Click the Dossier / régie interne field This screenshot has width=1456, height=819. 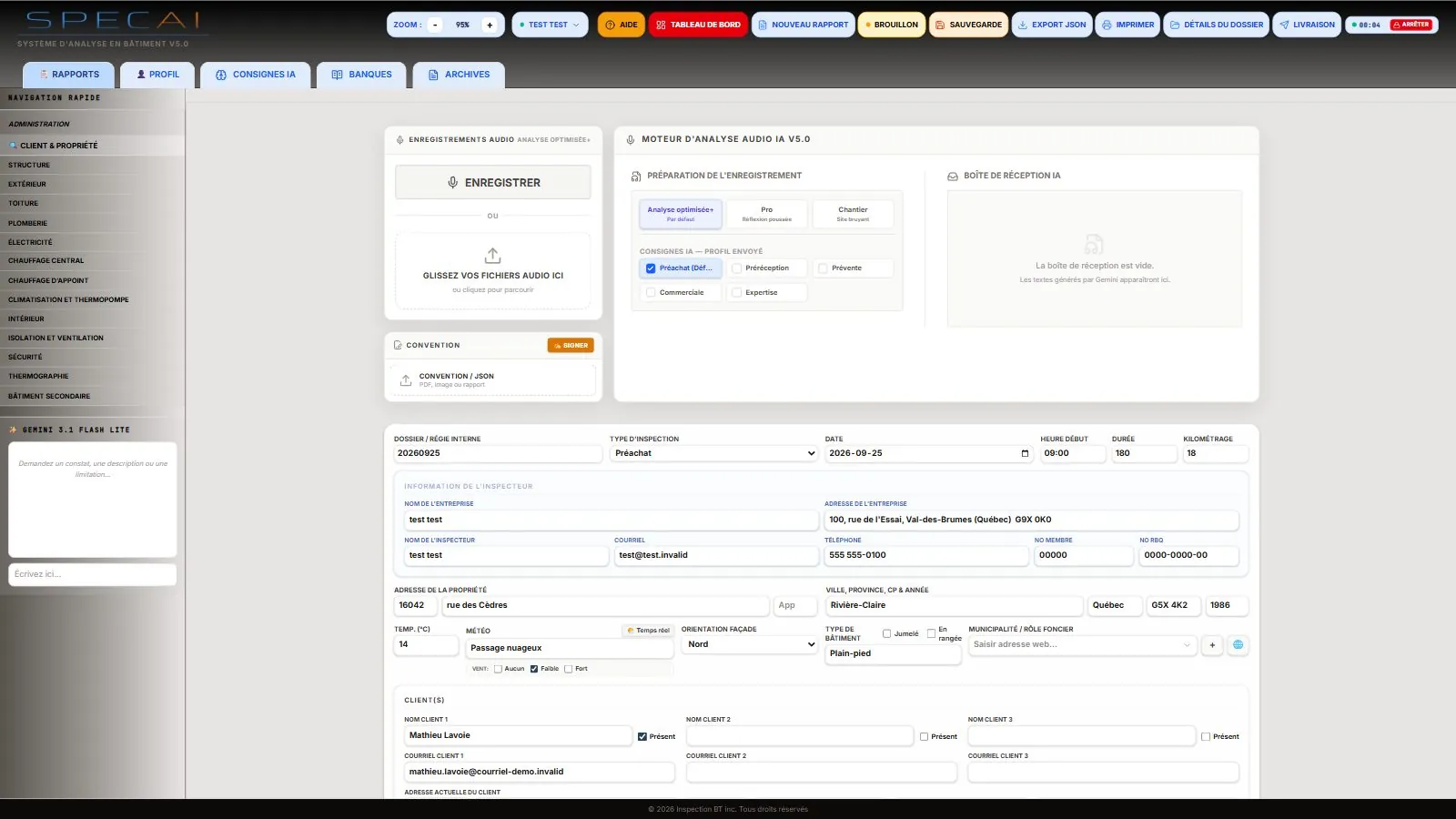(x=498, y=453)
